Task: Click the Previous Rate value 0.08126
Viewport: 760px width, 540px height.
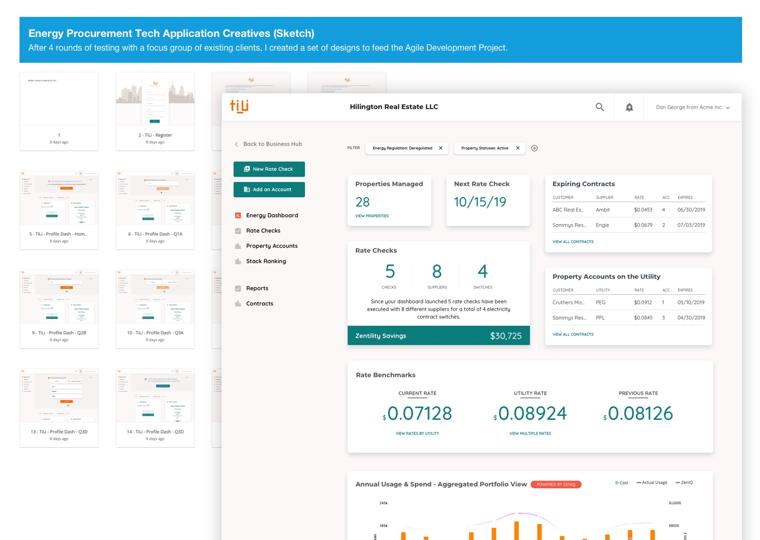Action: [638, 413]
